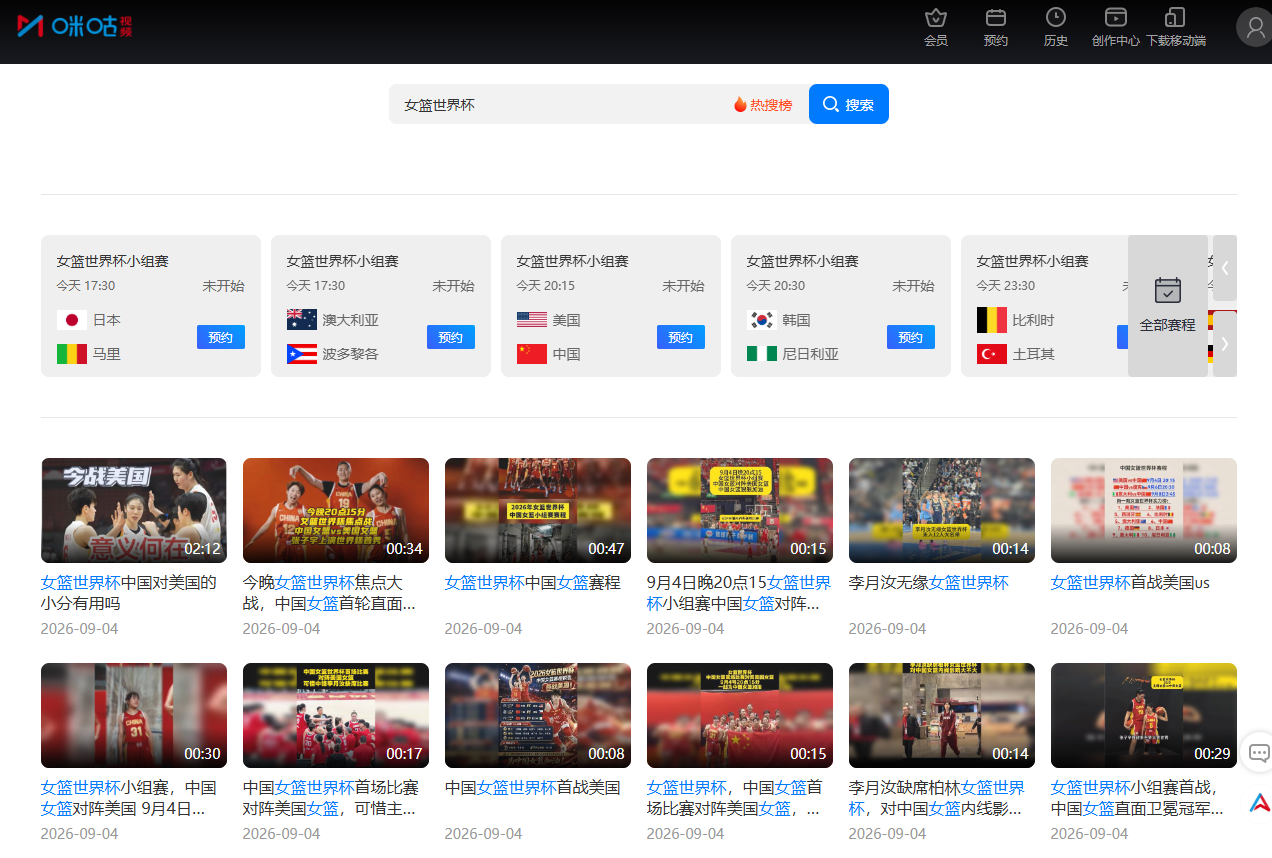
Task: Click 今天 23:30 match time
Action: [x=1006, y=286]
